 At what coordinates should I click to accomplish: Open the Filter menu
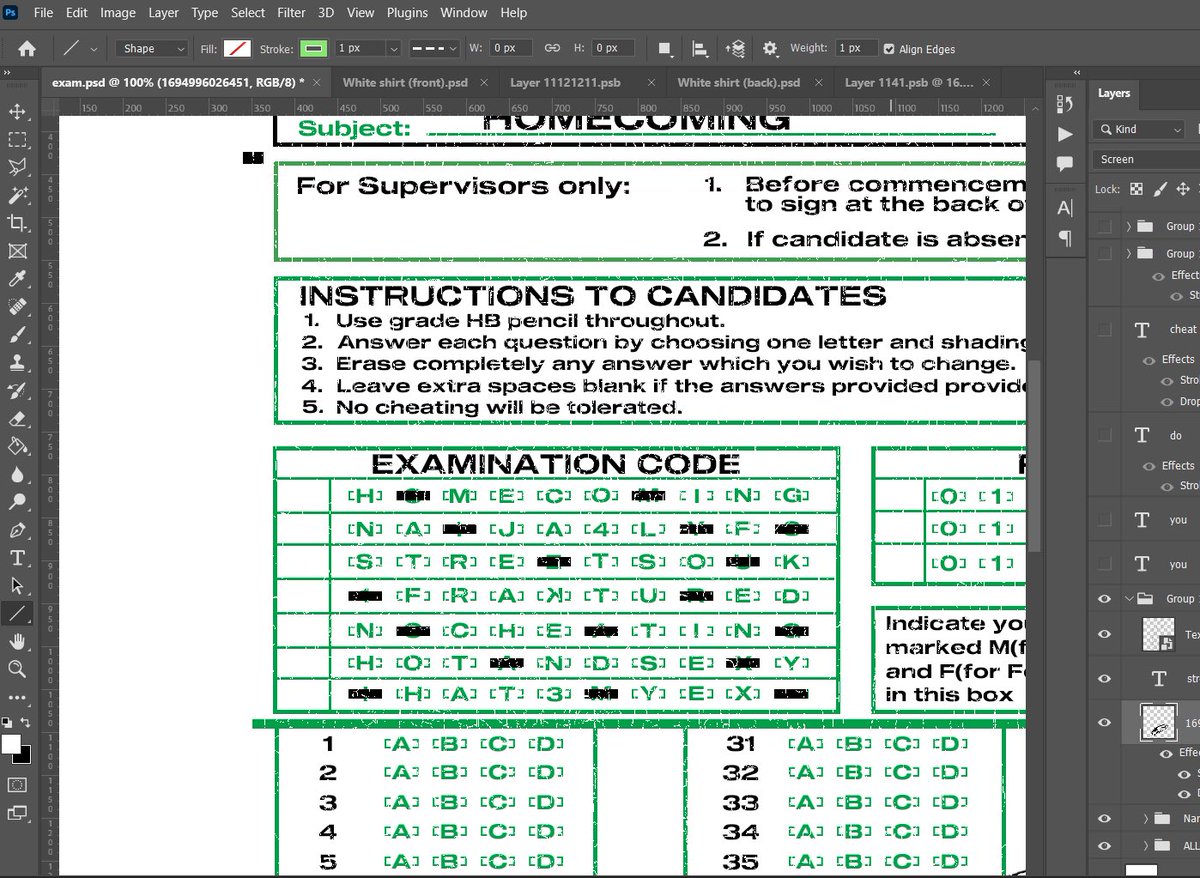click(x=291, y=13)
